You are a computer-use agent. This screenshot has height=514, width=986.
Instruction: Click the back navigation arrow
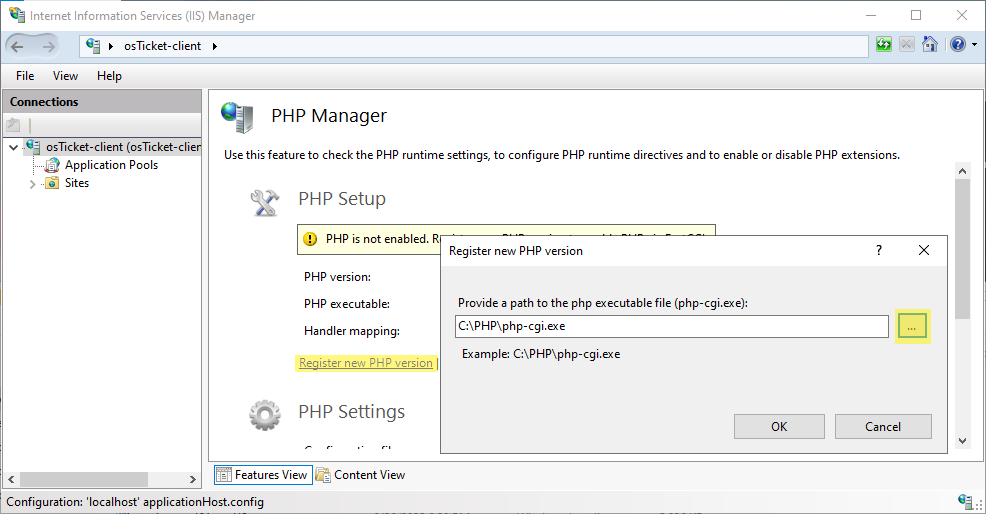17,46
